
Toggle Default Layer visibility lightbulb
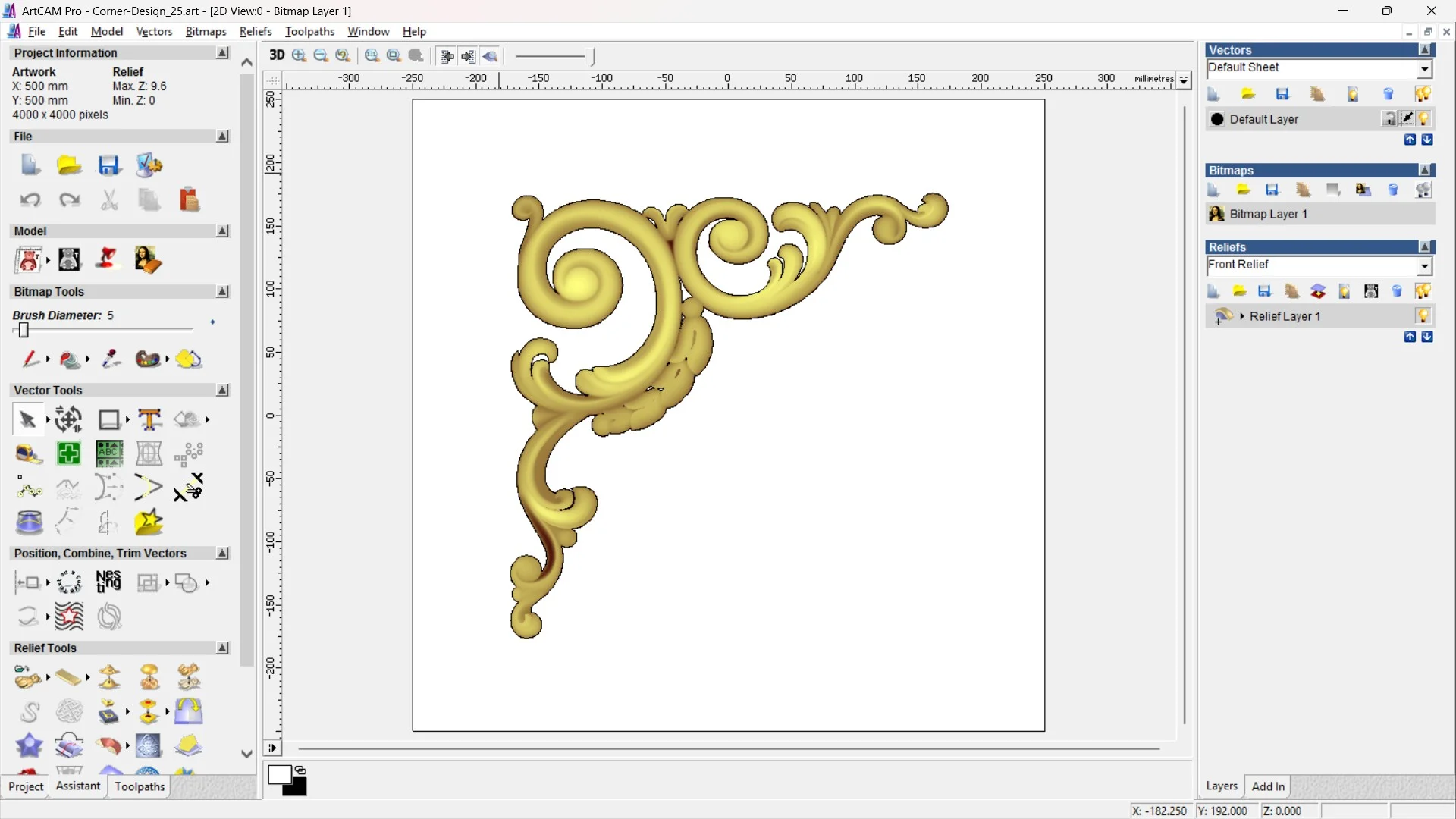1423,119
